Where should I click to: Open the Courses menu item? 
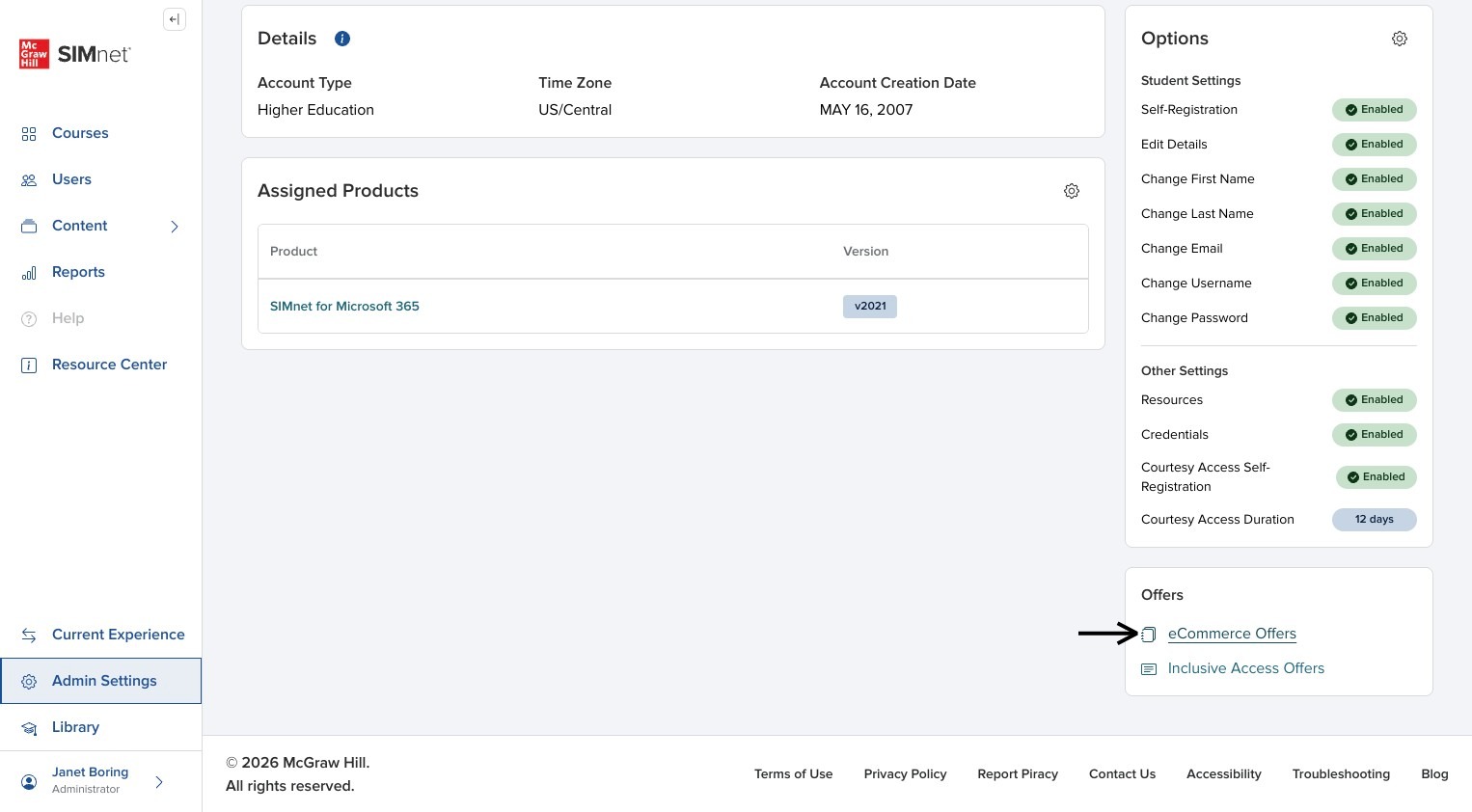point(101,133)
